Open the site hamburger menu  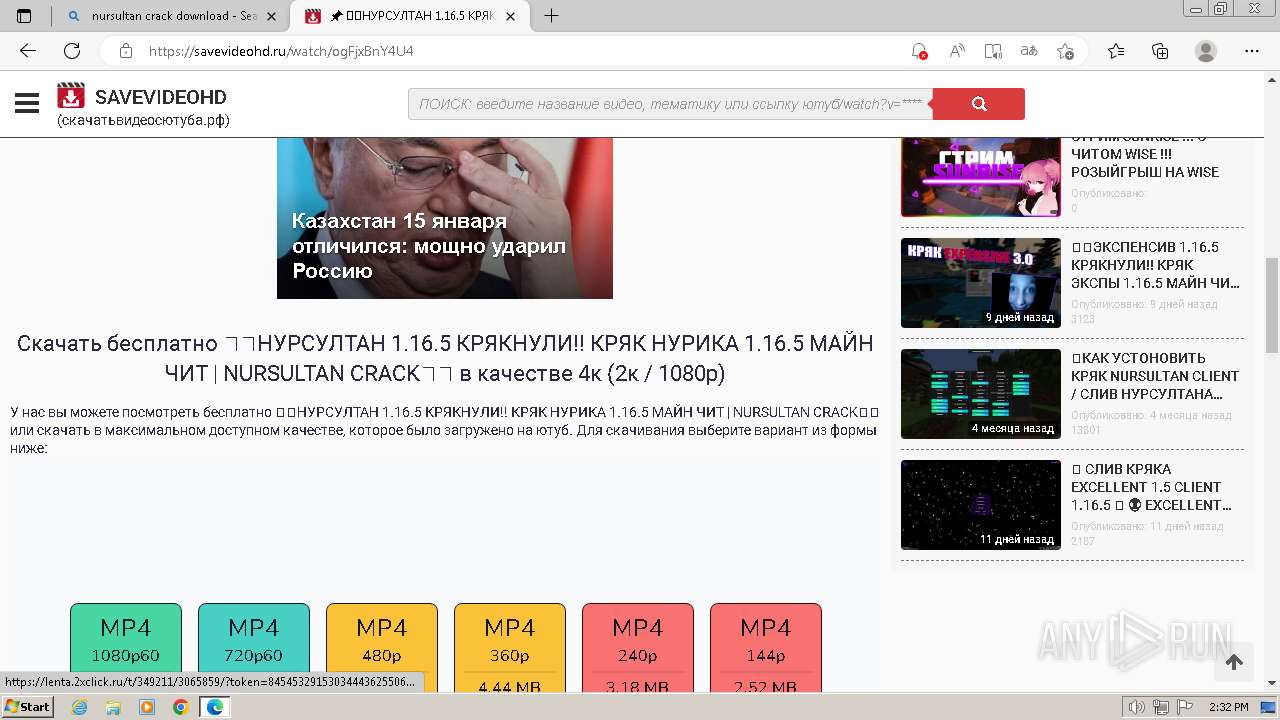27,103
